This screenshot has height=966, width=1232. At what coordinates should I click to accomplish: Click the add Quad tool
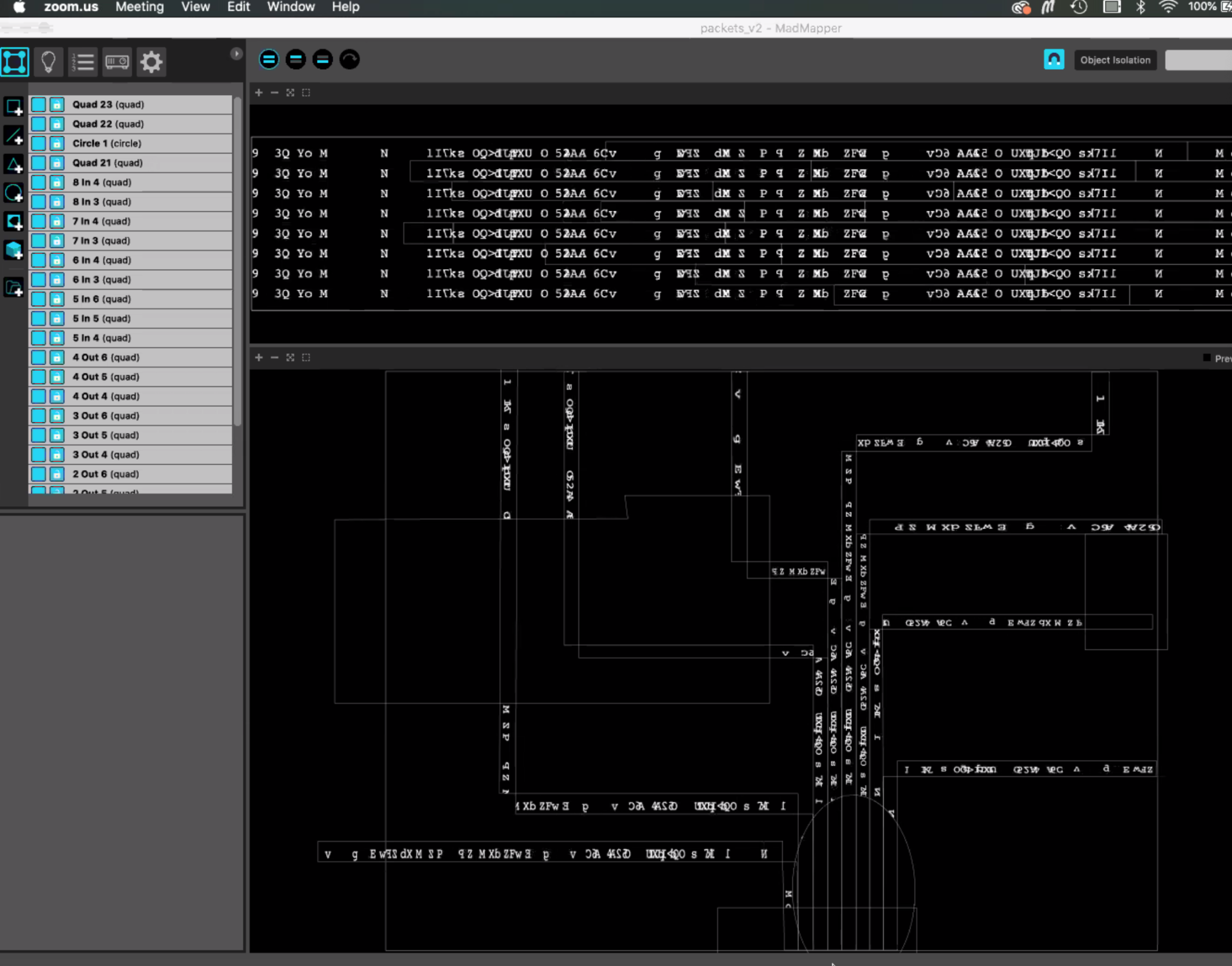[14, 107]
